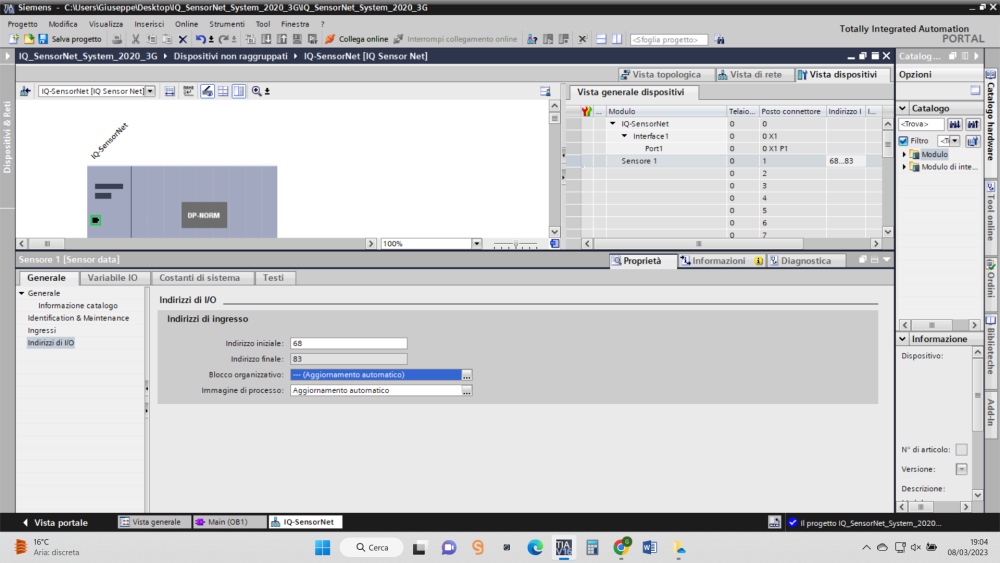Click the Salva progetto save icon
The height and width of the screenshot is (563, 1000).
coord(43,39)
